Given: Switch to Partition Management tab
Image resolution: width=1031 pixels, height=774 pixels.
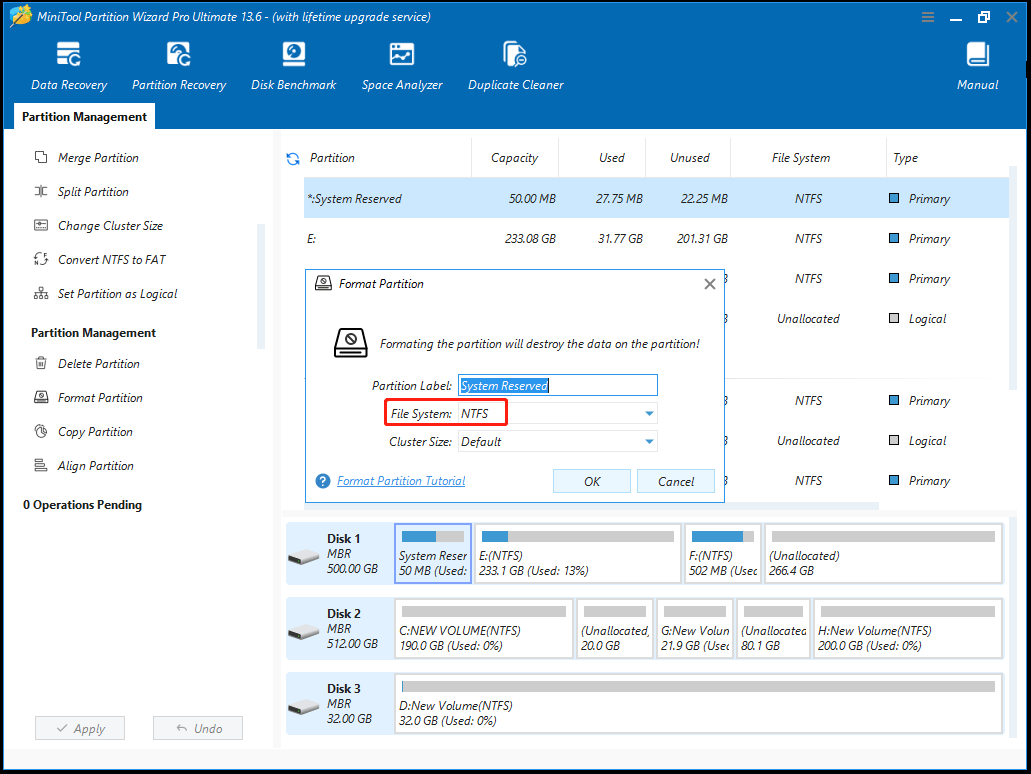Looking at the screenshot, I should [84, 116].
